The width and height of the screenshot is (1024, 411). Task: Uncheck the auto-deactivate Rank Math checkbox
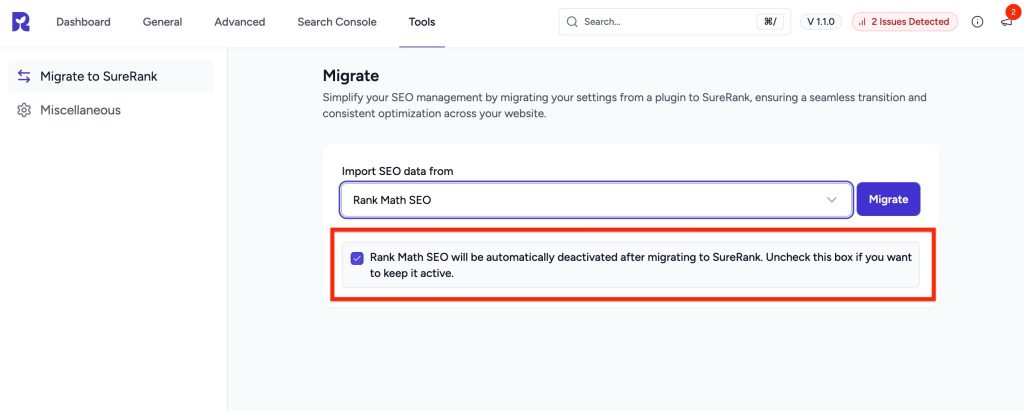click(x=357, y=258)
